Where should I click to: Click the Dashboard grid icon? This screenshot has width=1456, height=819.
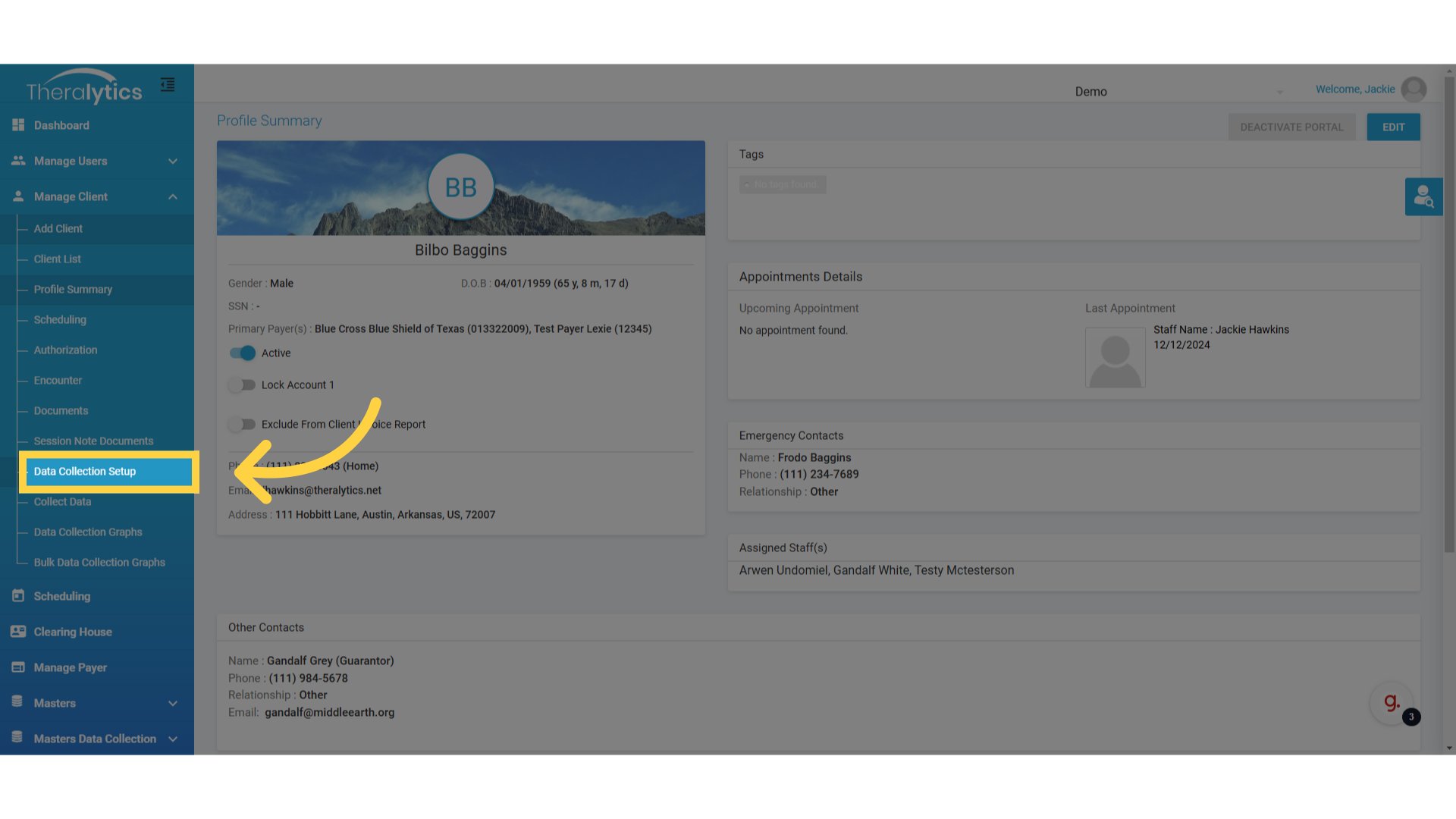pos(18,125)
